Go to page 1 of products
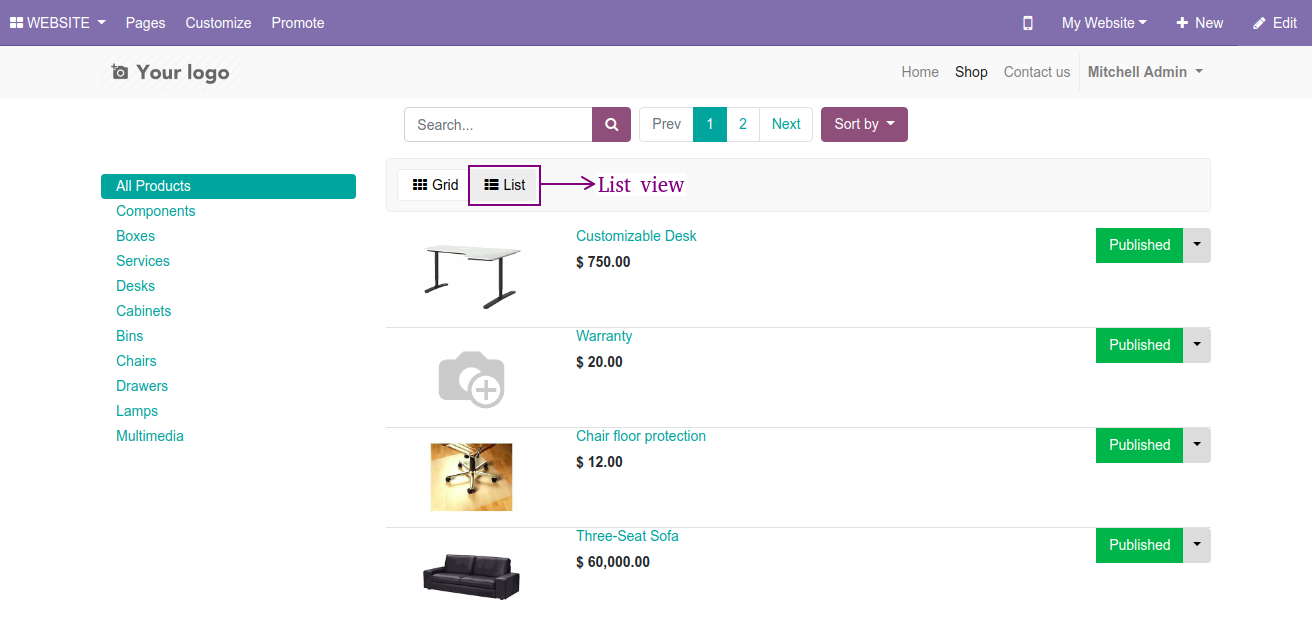 [x=710, y=125]
